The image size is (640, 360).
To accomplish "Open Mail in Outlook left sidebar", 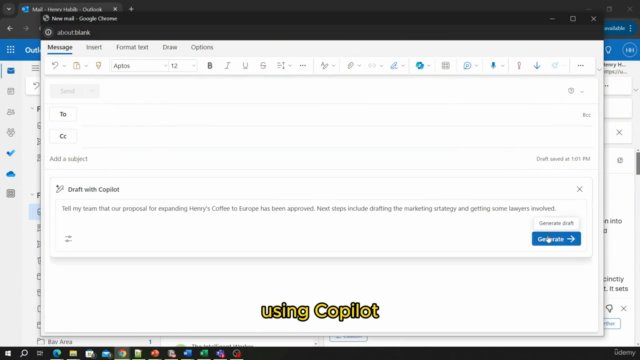I will click(11, 71).
